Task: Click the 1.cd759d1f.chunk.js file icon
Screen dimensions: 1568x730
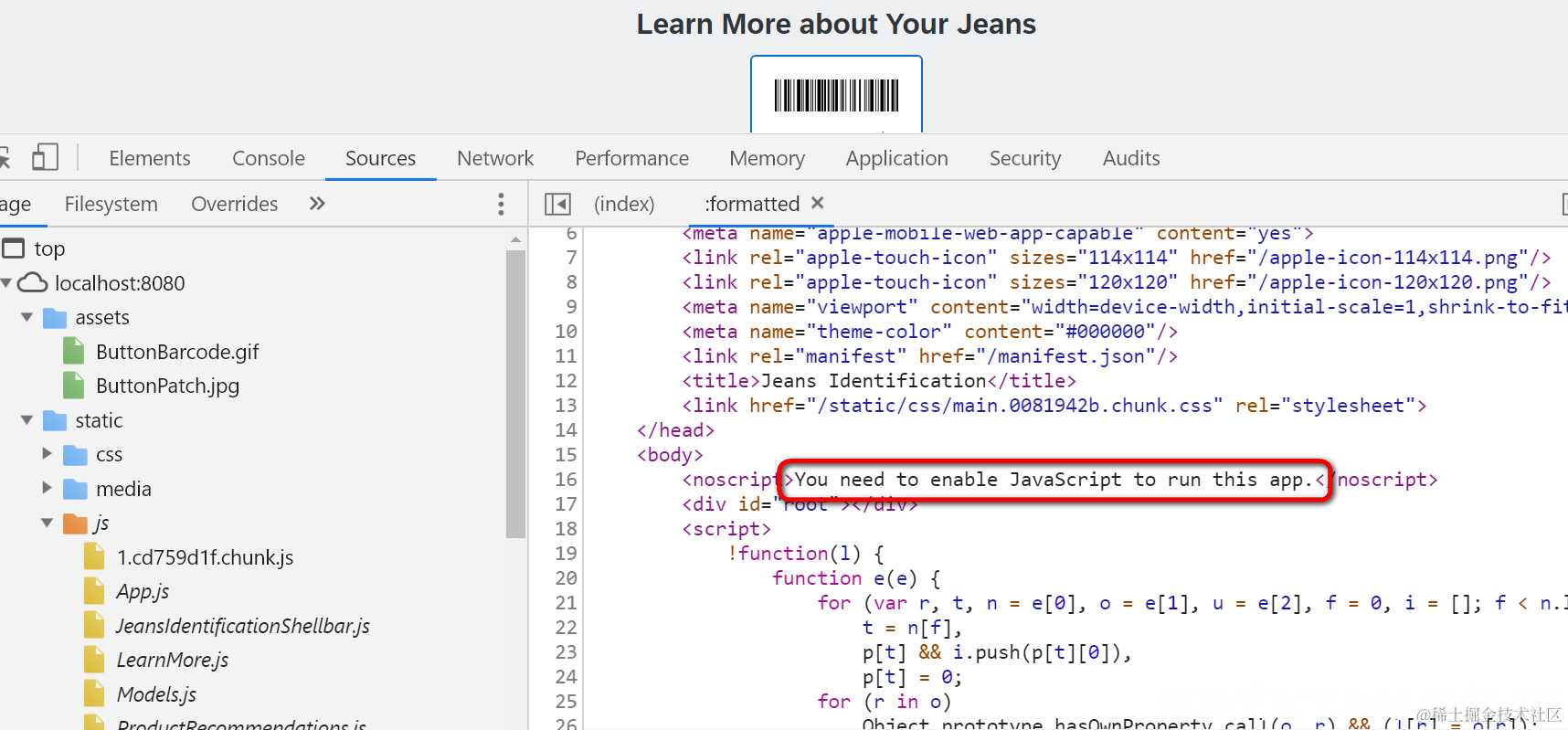Action: (94, 556)
